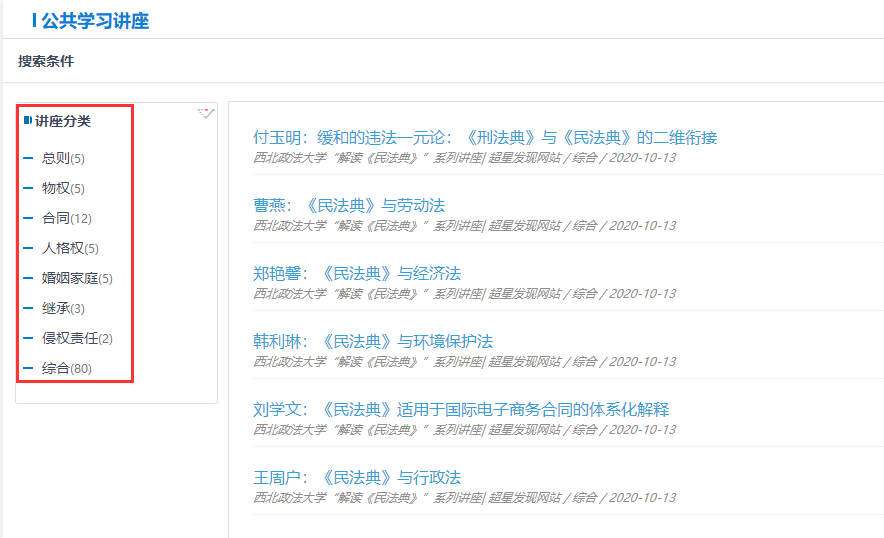Click the filter icon beside 讲座分类
This screenshot has width=884, height=538.
tap(206, 113)
